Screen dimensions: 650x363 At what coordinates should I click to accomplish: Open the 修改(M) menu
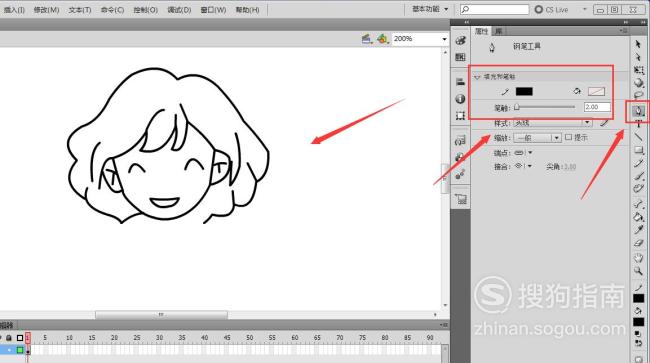tap(46, 10)
